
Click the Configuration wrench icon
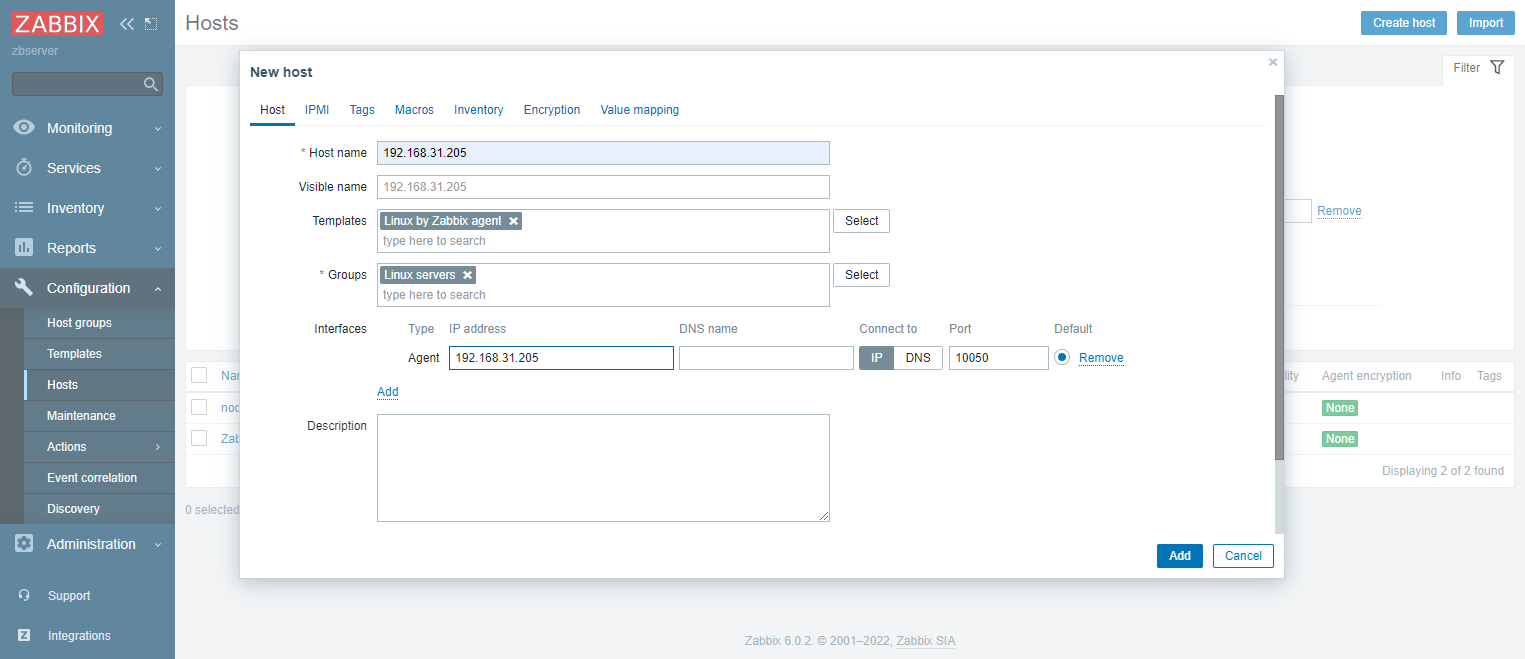coord(24,288)
